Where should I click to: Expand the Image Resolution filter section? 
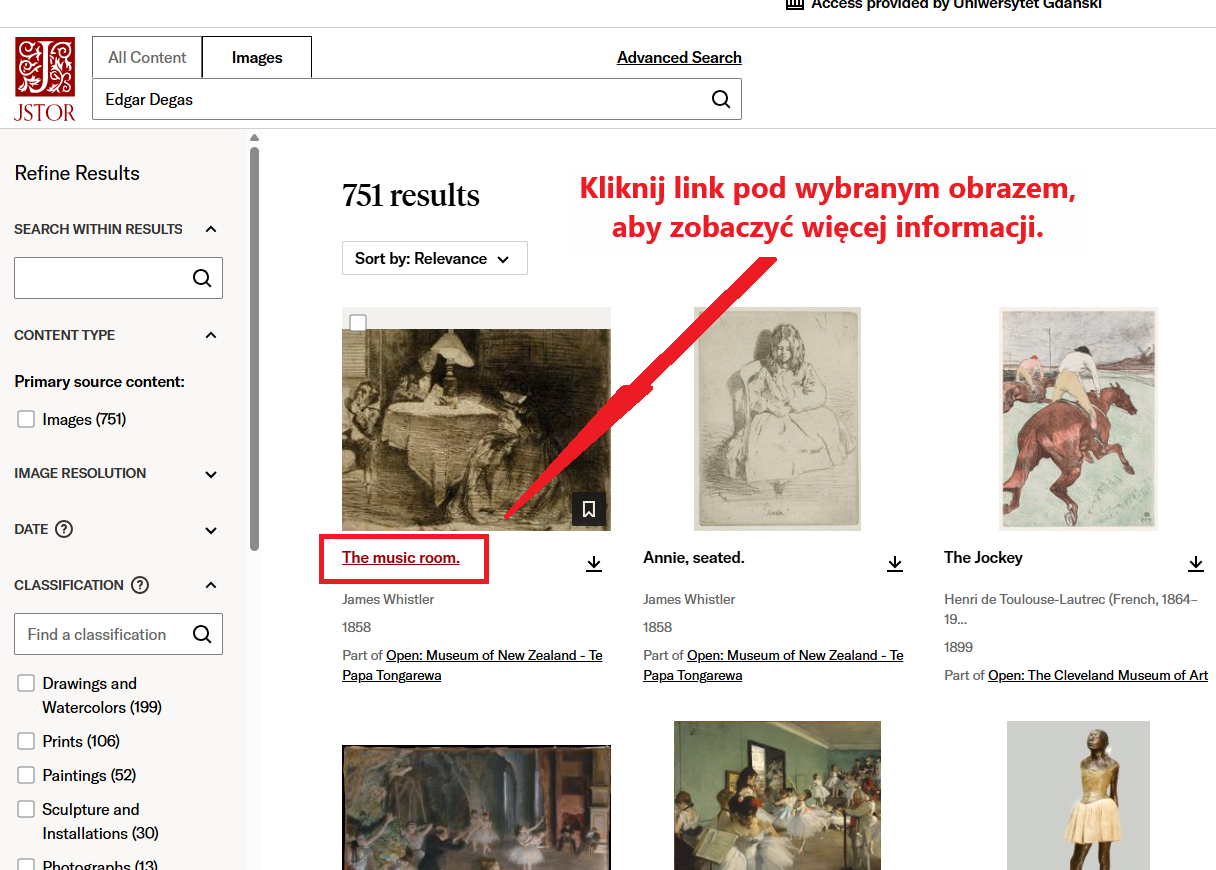tap(211, 474)
